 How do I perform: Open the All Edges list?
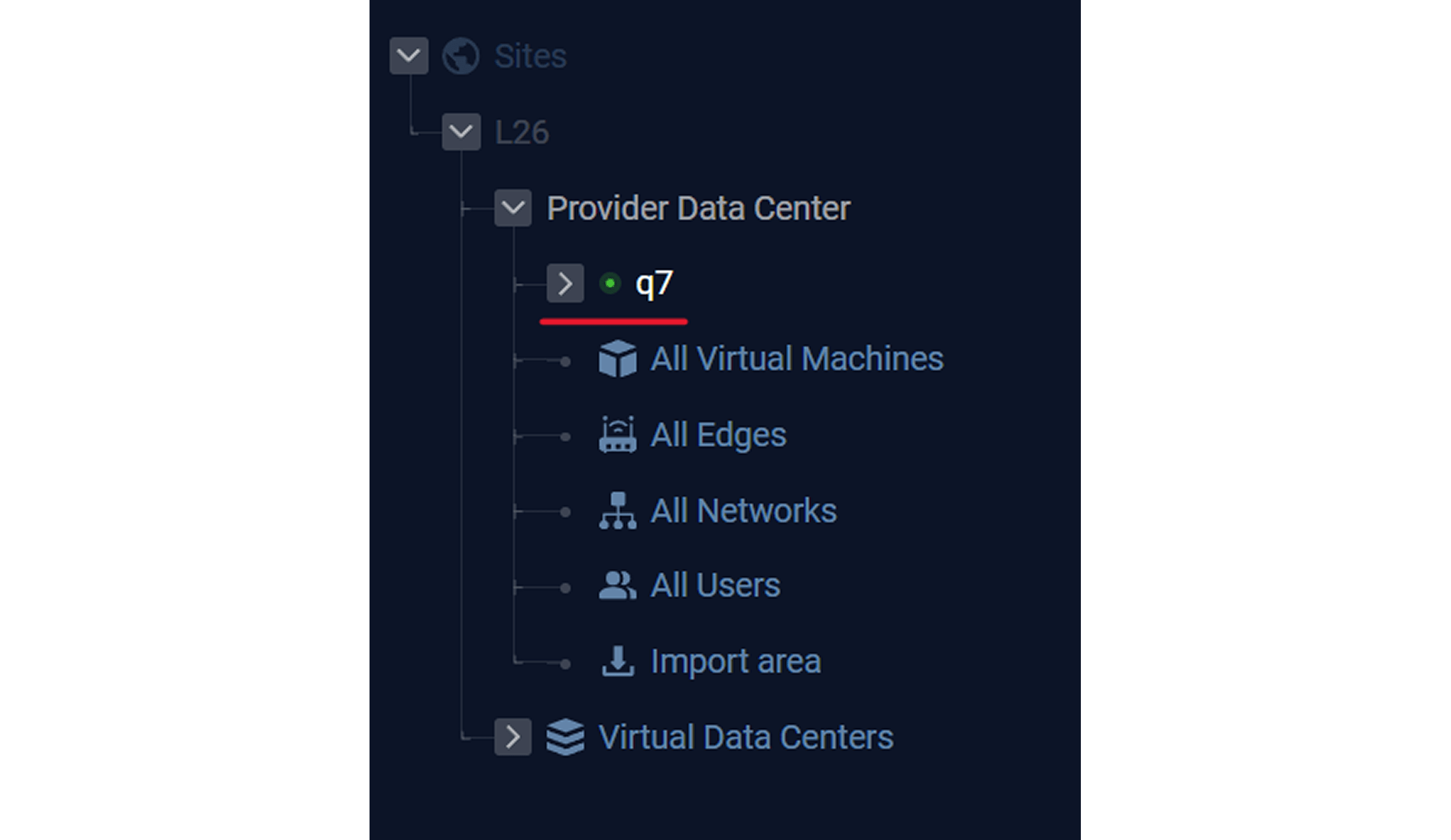pos(718,435)
